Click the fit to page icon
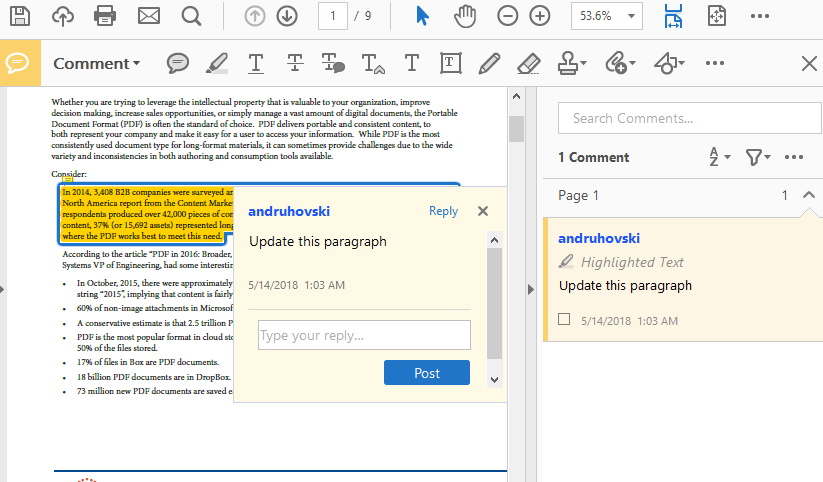 [717, 16]
